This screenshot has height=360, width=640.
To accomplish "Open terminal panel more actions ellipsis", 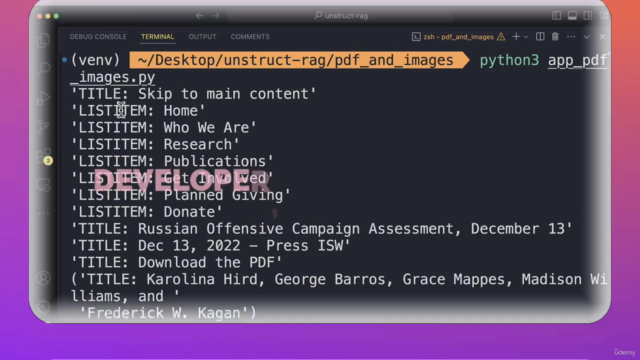I will (x=571, y=37).
